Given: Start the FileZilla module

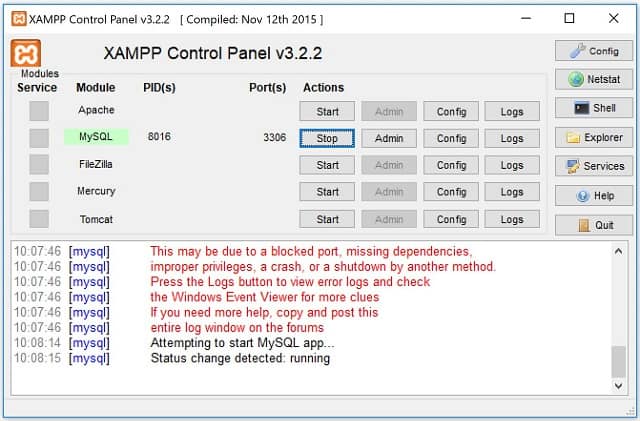Looking at the screenshot, I should pyautogui.click(x=327, y=165).
